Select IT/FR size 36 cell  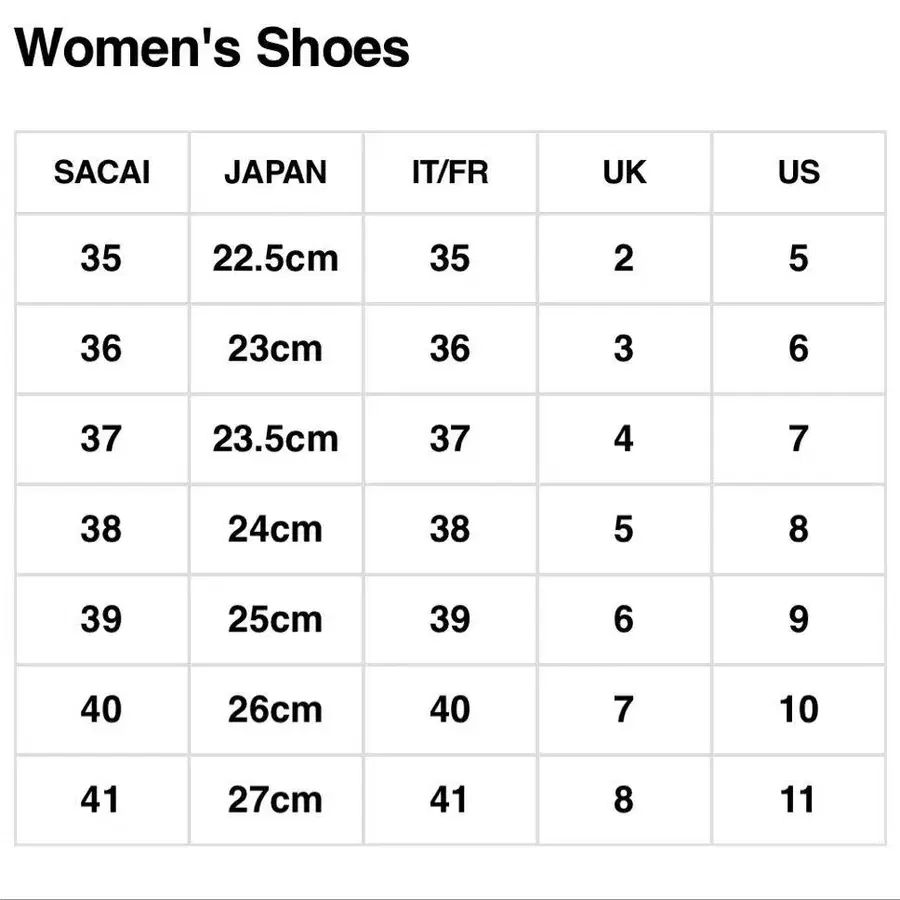tap(450, 349)
